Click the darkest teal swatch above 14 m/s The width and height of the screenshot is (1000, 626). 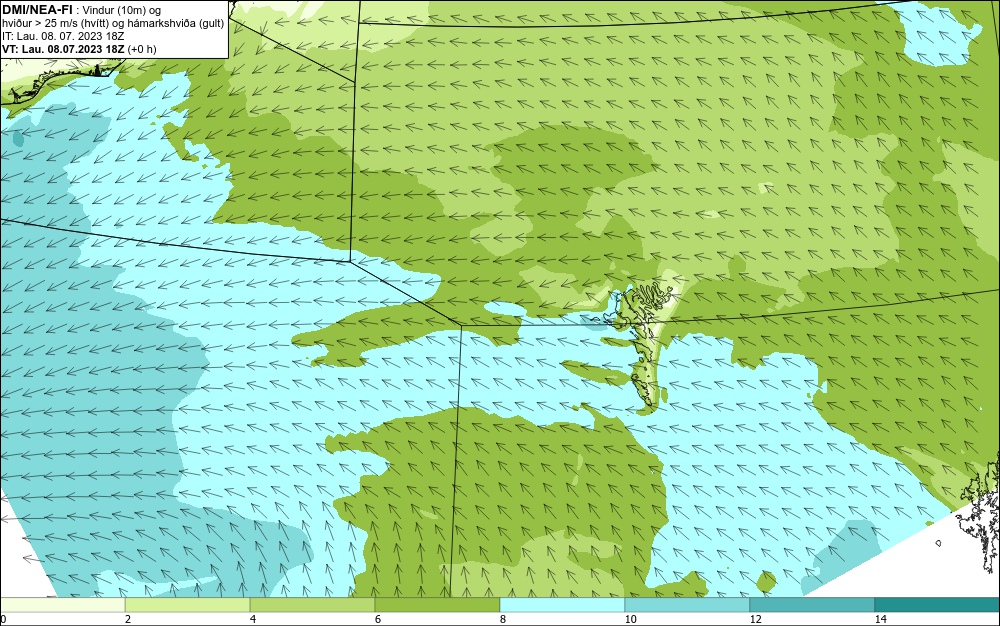pos(938,605)
